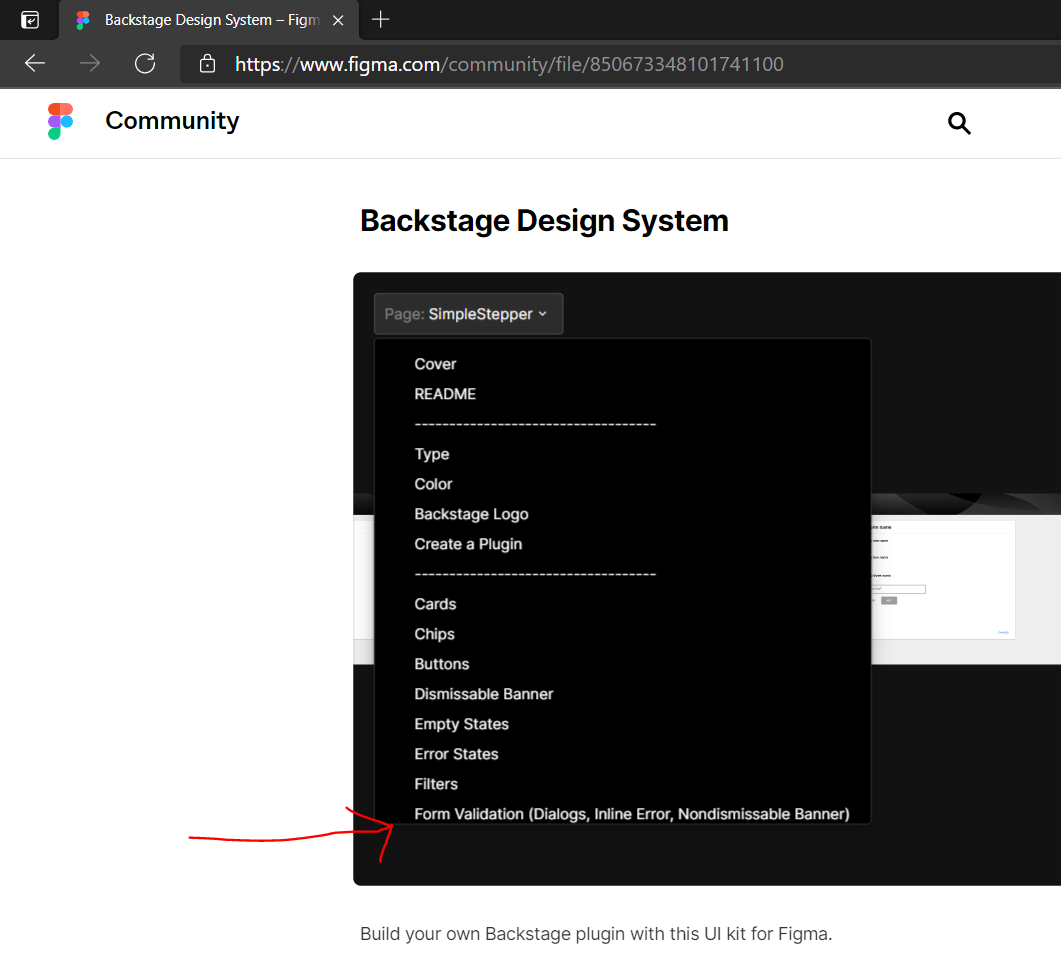Image resolution: width=1061 pixels, height=979 pixels.
Task: Click the Figma Community logo
Action: pos(59,120)
